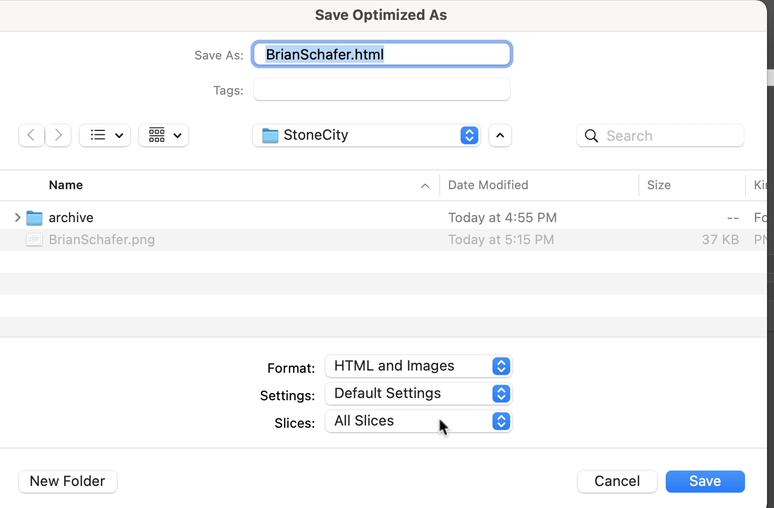Click in the Tags input field
The height and width of the screenshot is (508, 774).
(381, 90)
